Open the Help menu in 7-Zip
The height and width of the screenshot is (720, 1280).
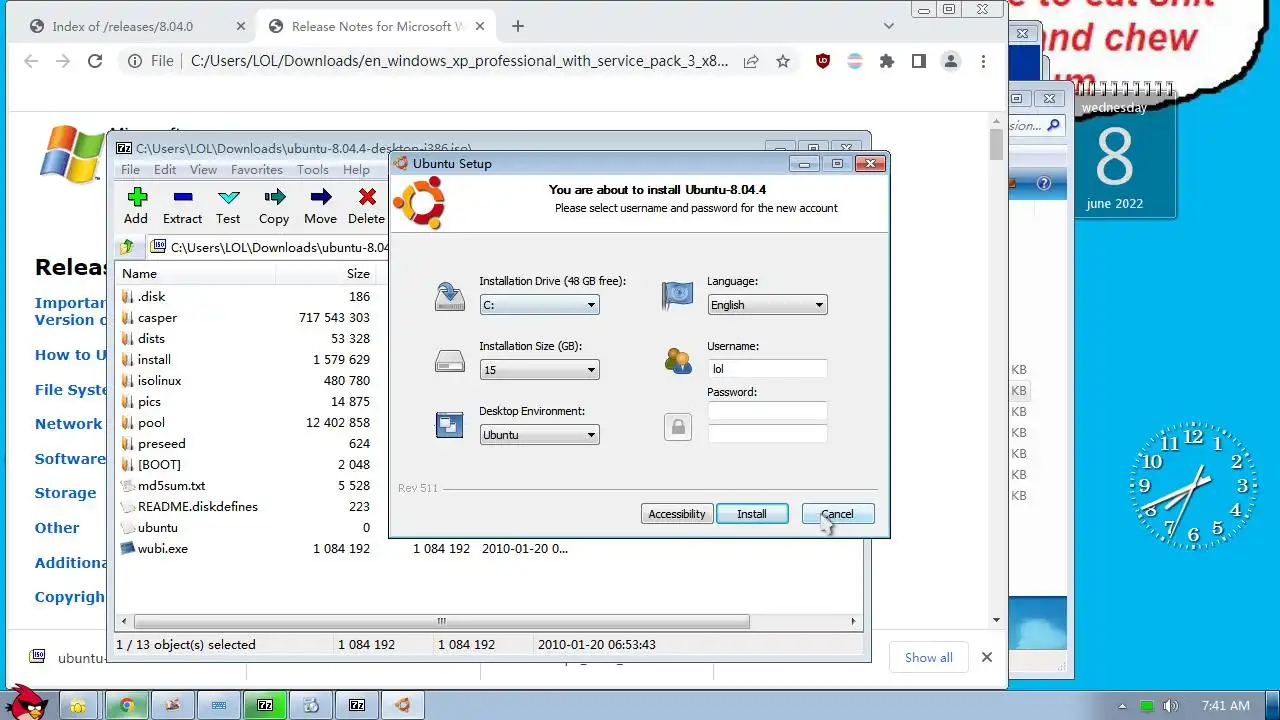[356, 169]
